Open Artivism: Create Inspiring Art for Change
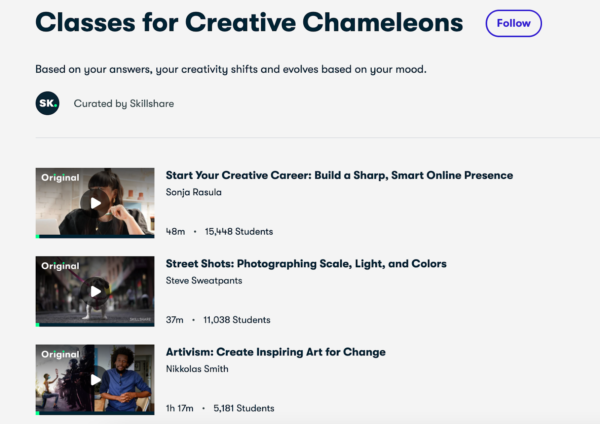 pos(275,352)
